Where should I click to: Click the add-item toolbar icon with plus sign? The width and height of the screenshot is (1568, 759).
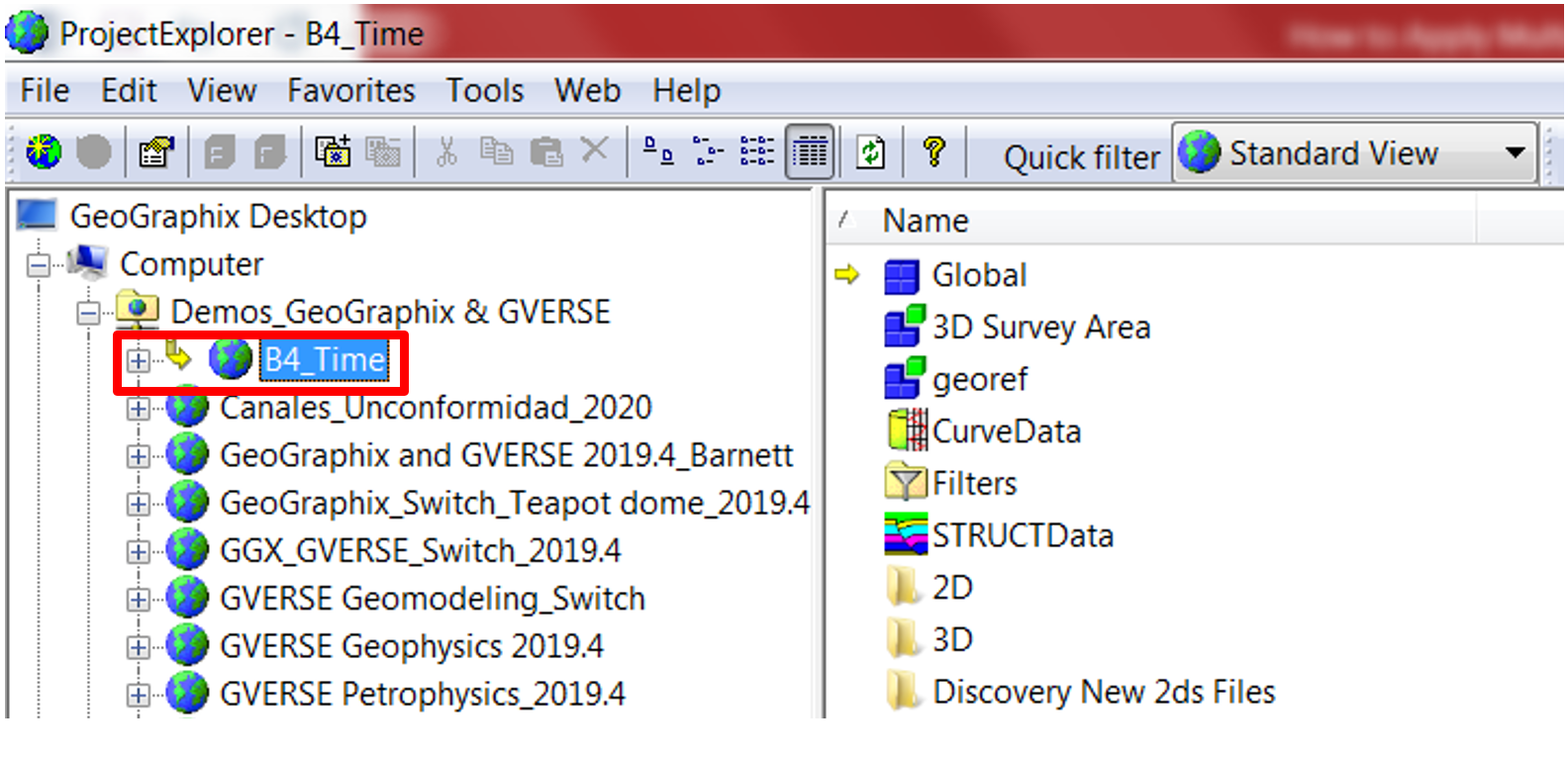click(333, 151)
